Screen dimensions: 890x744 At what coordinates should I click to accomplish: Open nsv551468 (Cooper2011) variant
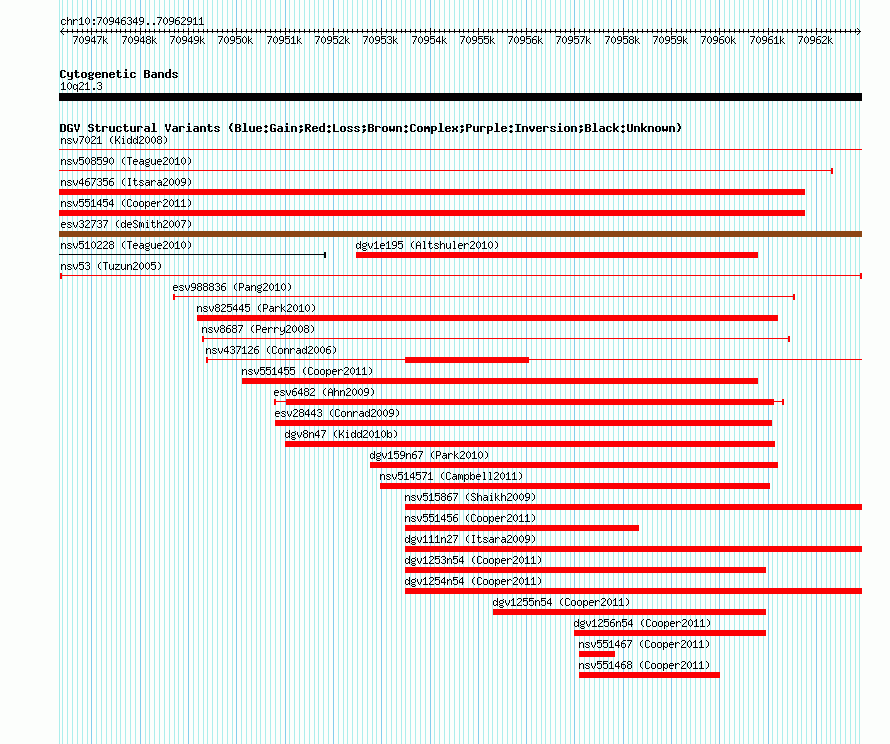click(x=644, y=665)
